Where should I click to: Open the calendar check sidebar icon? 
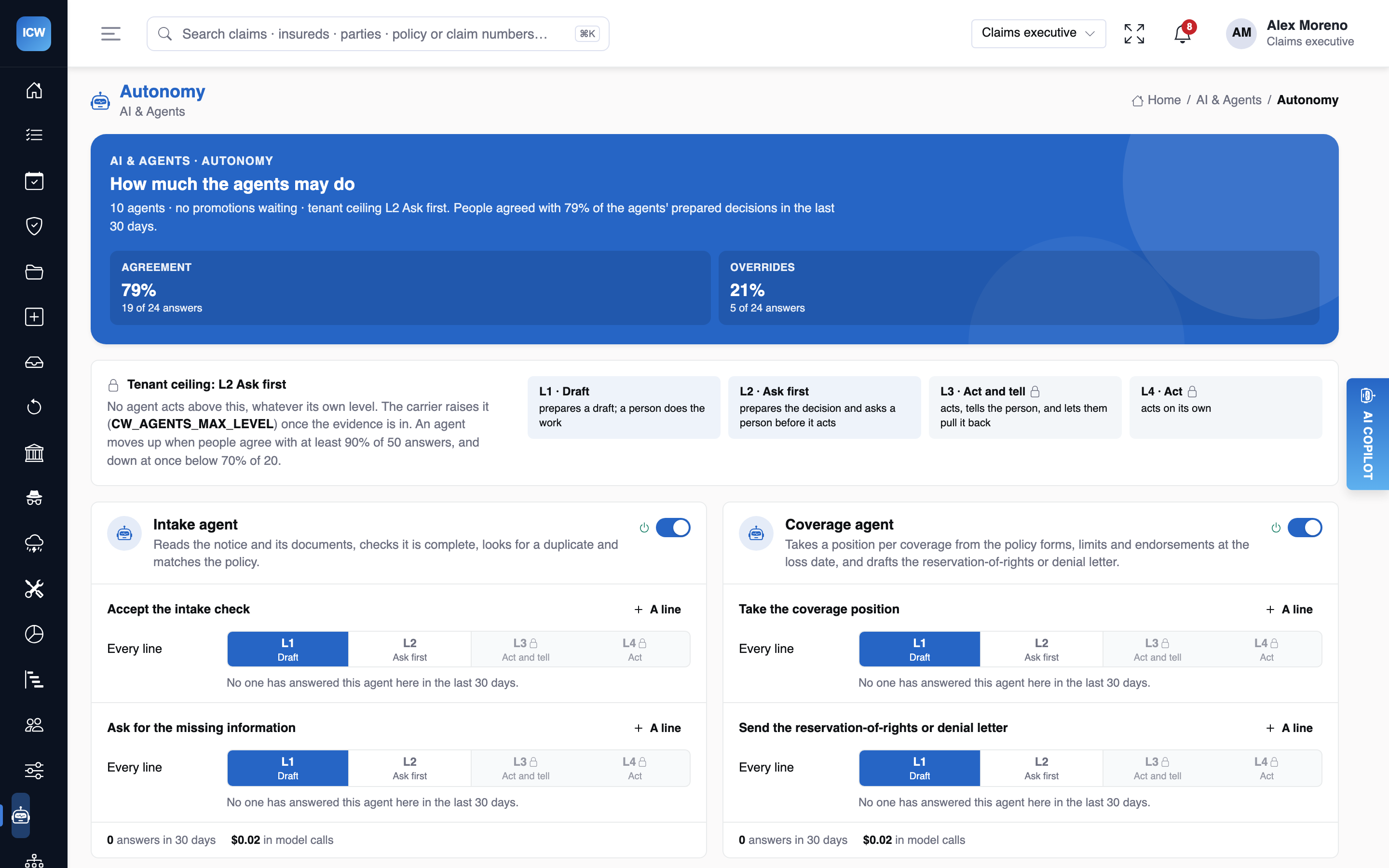[34, 181]
